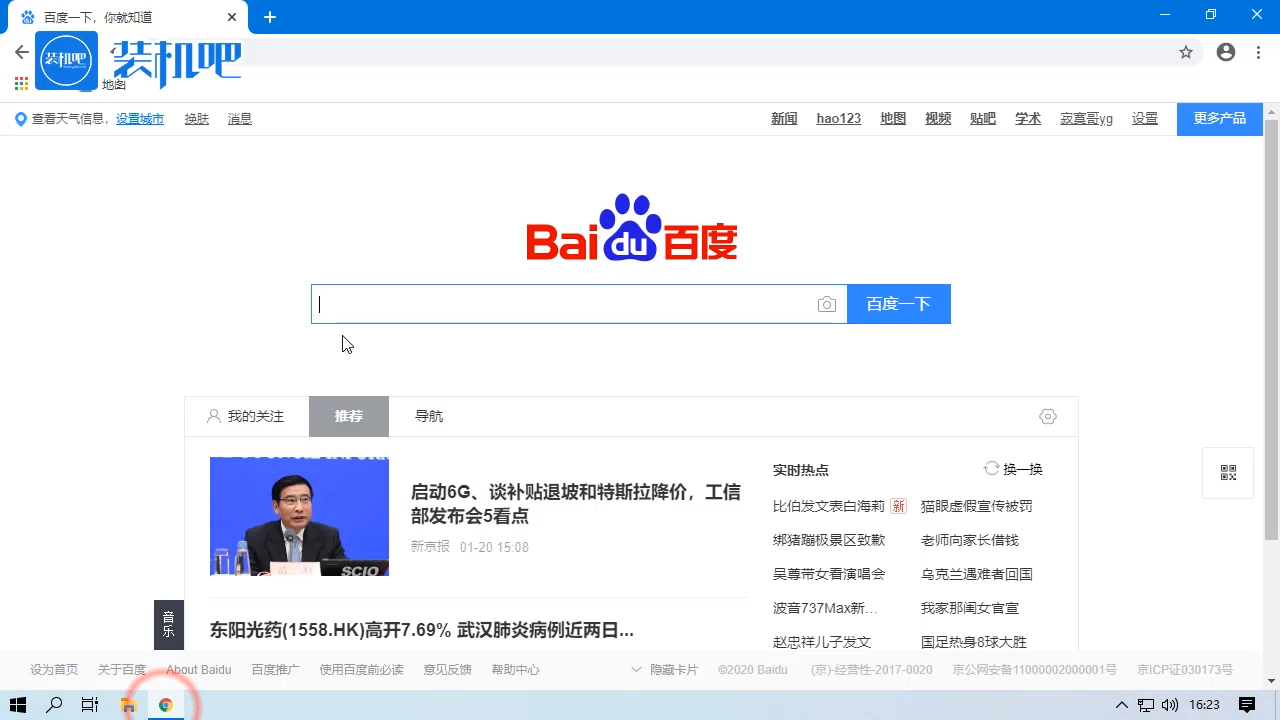This screenshot has height=720, width=1280.
Task: Open the feed settings gear icon
Action: [x=1047, y=416]
